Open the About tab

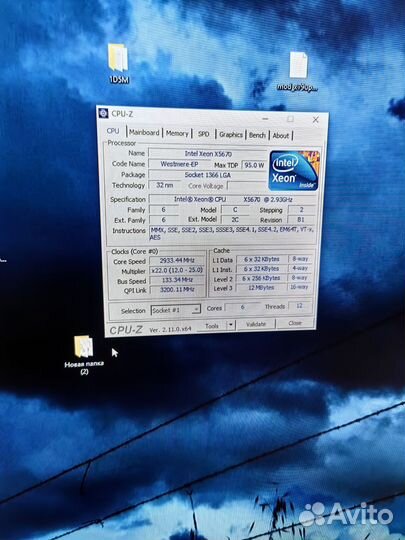281,136
